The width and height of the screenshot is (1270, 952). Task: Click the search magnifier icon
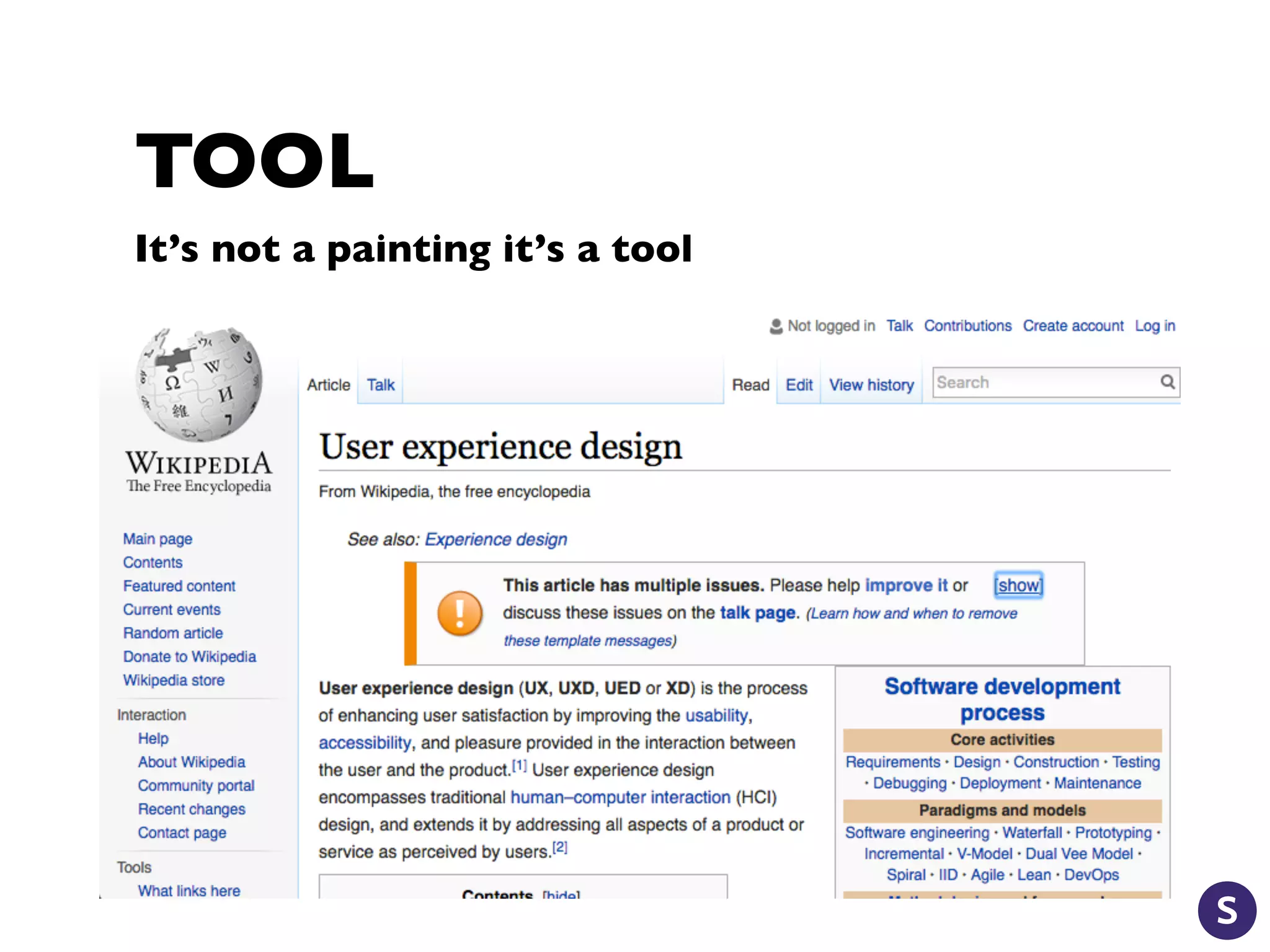point(1167,382)
